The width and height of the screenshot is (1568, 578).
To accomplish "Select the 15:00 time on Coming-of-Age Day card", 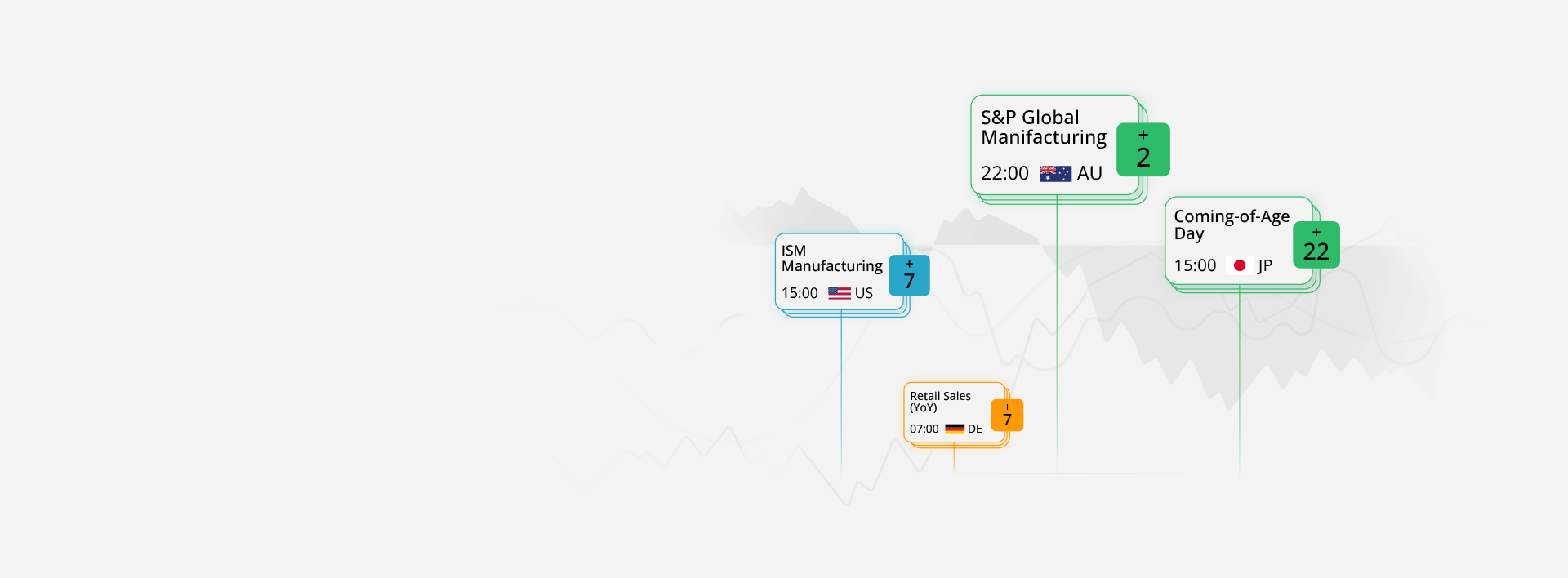I will click(x=1195, y=265).
